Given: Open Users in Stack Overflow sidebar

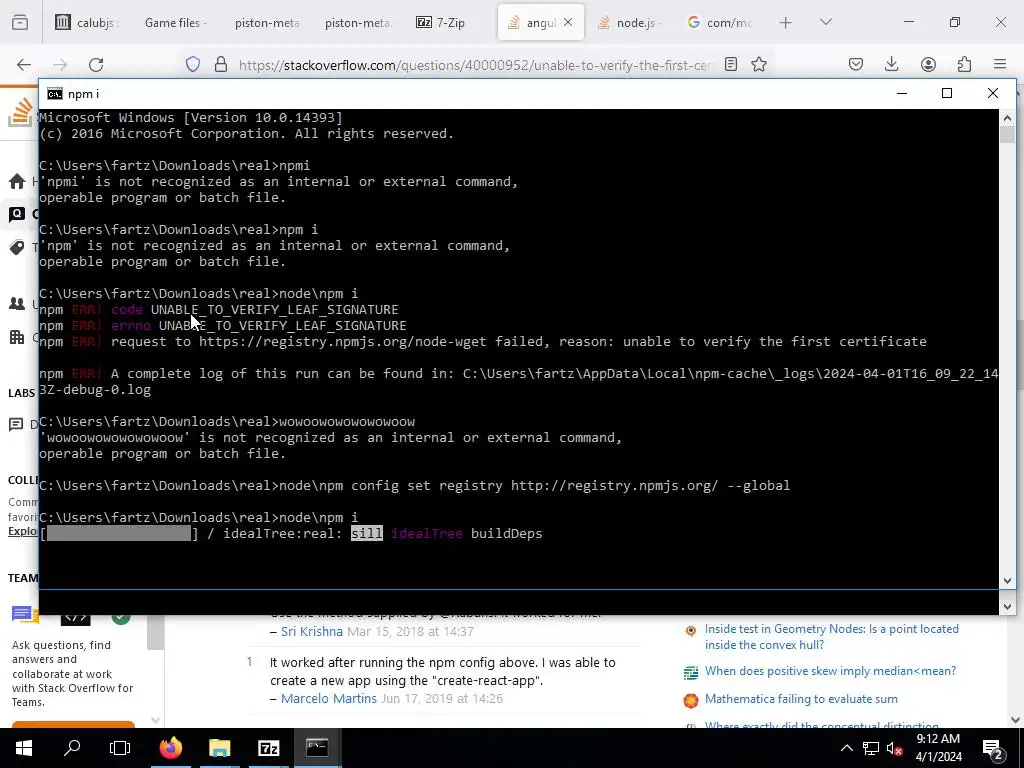Looking at the screenshot, I should [x=17, y=304].
